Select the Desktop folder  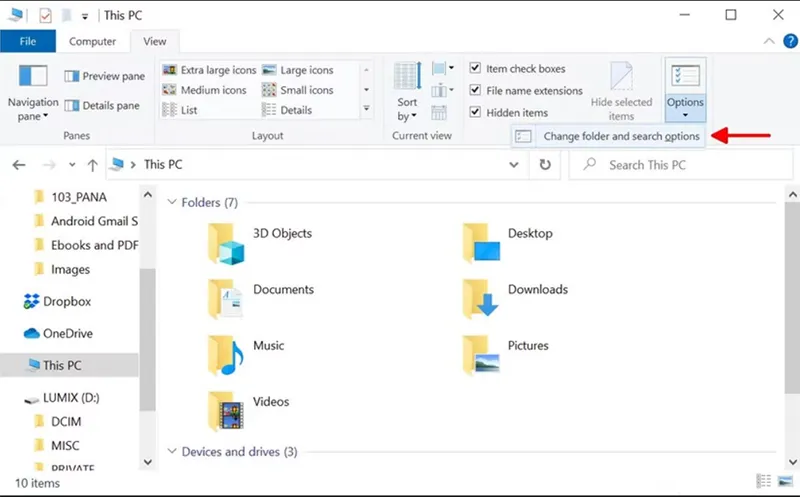508,243
